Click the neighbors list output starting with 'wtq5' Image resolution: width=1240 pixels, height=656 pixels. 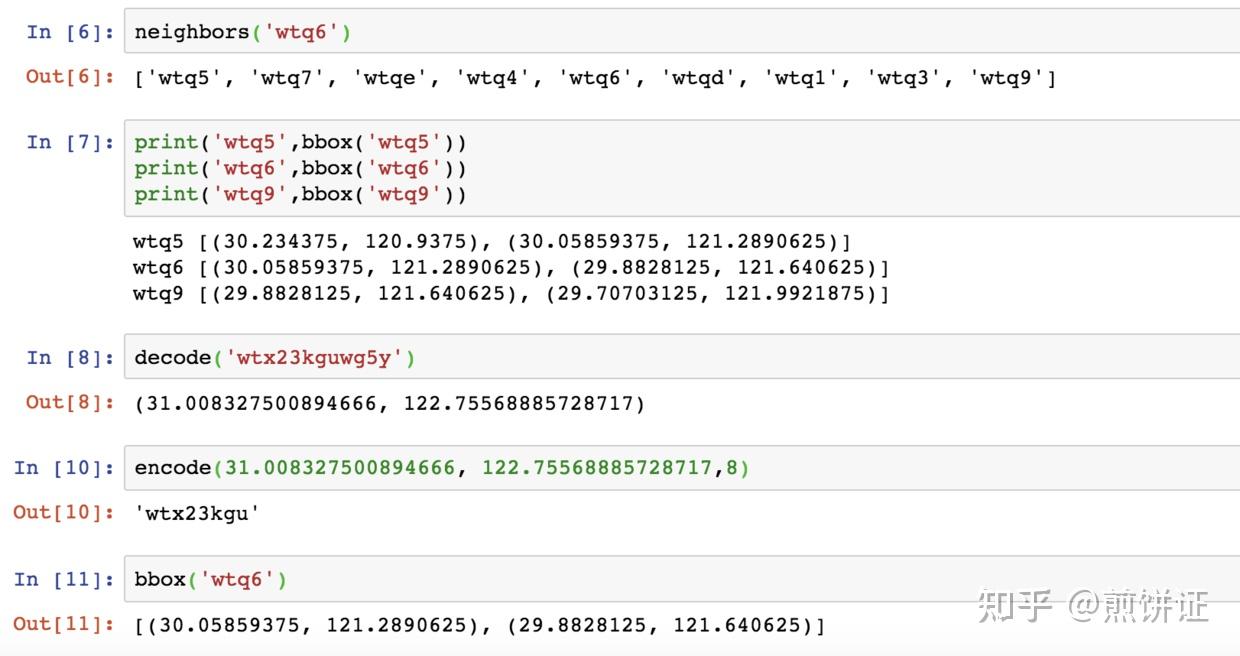tap(595, 78)
